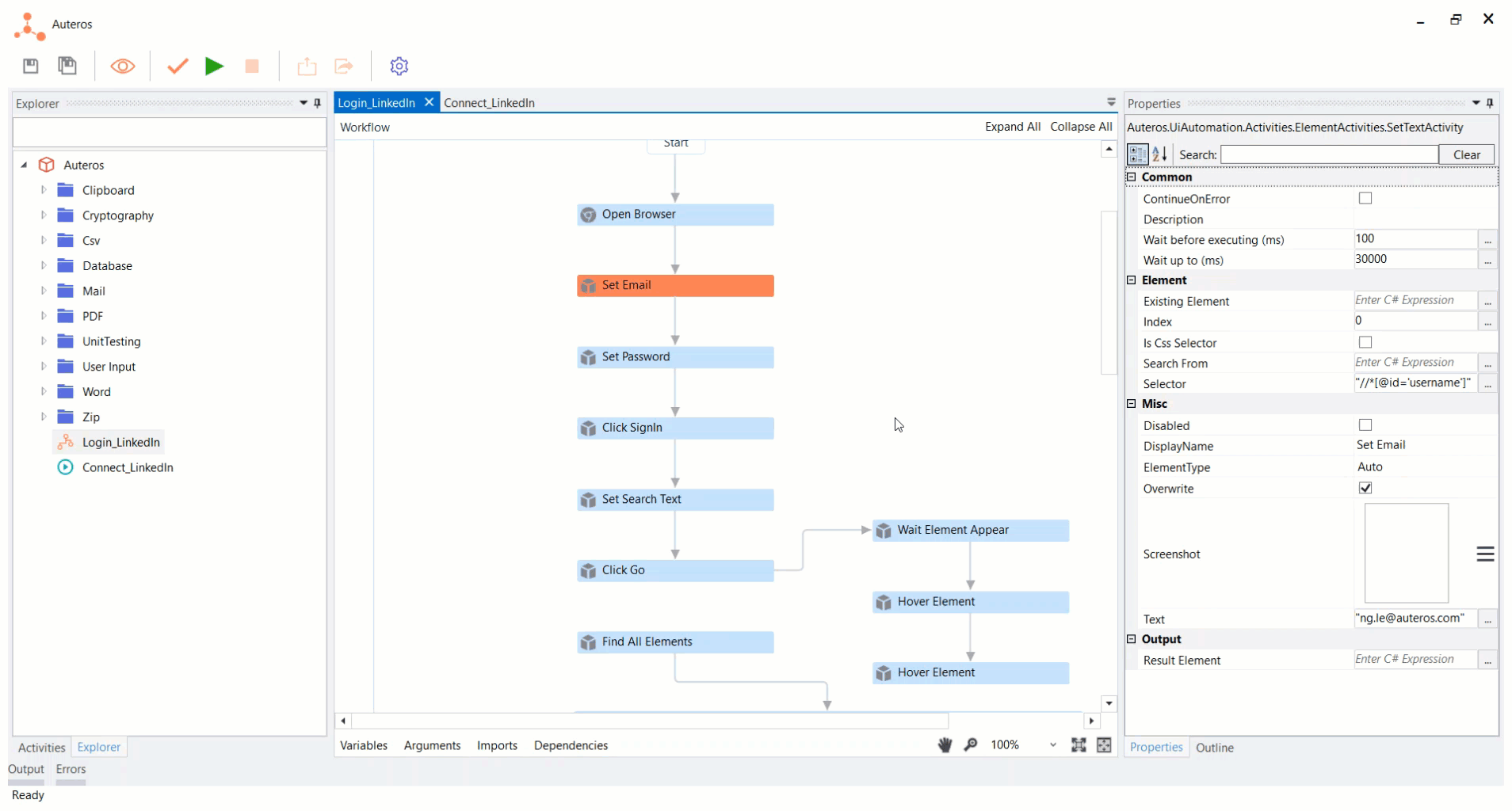Select the Wait Element Appear activity
This screenshot has width=1512, height=811.
pos(971,531)
